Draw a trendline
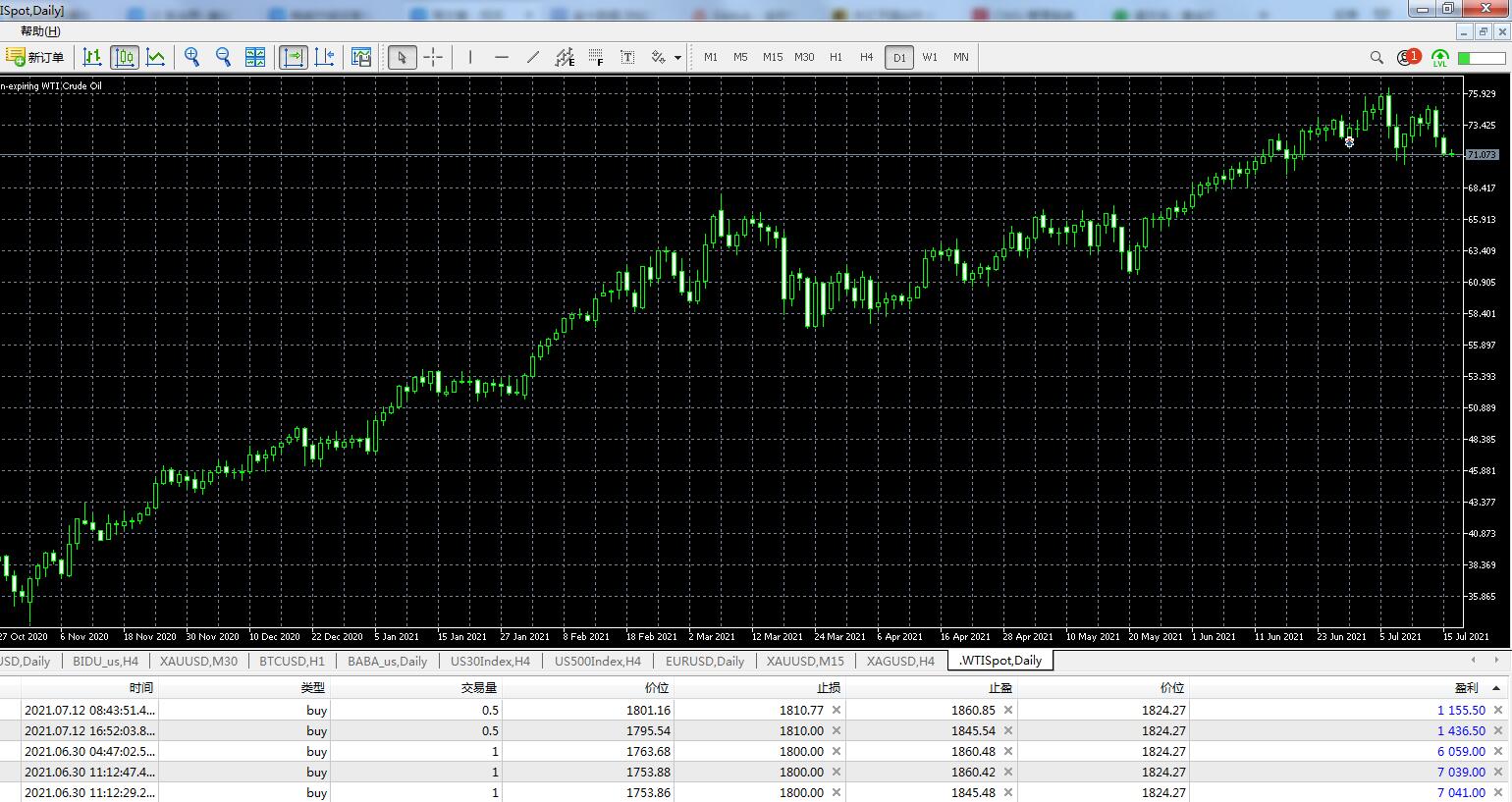Screen dimensions: 1512x802 (533, 57)
